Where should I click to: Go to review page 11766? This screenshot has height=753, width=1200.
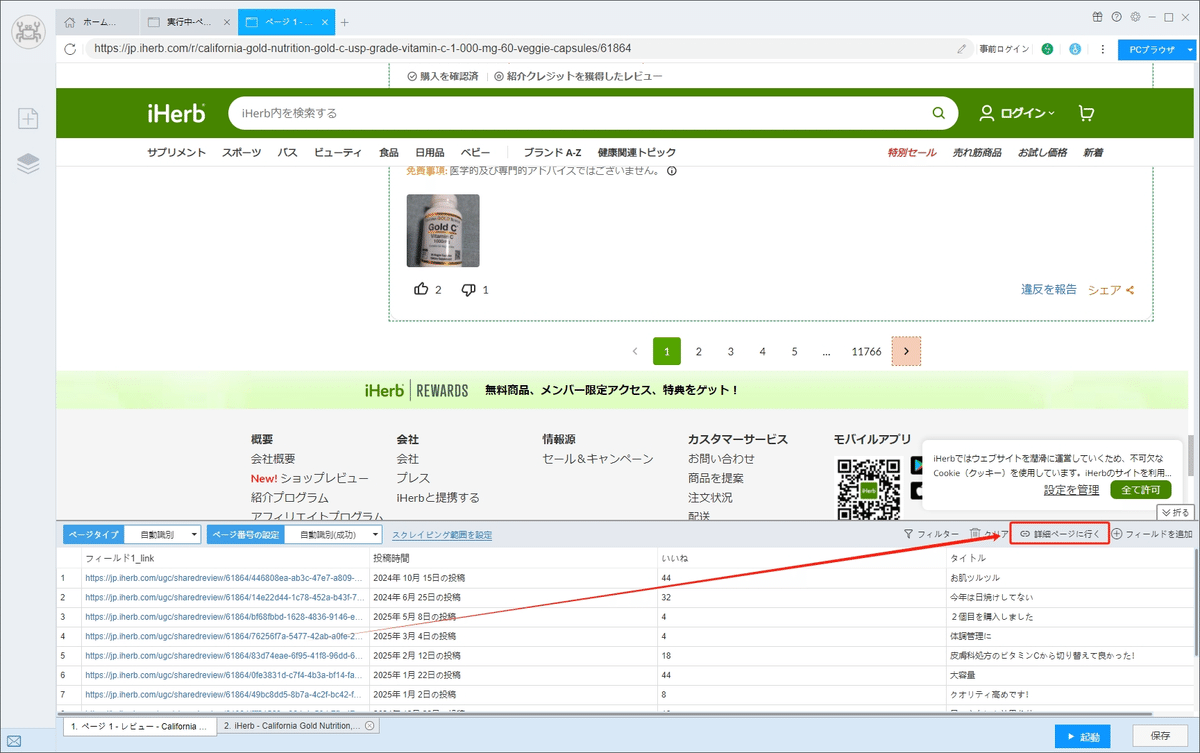point(866,351)
